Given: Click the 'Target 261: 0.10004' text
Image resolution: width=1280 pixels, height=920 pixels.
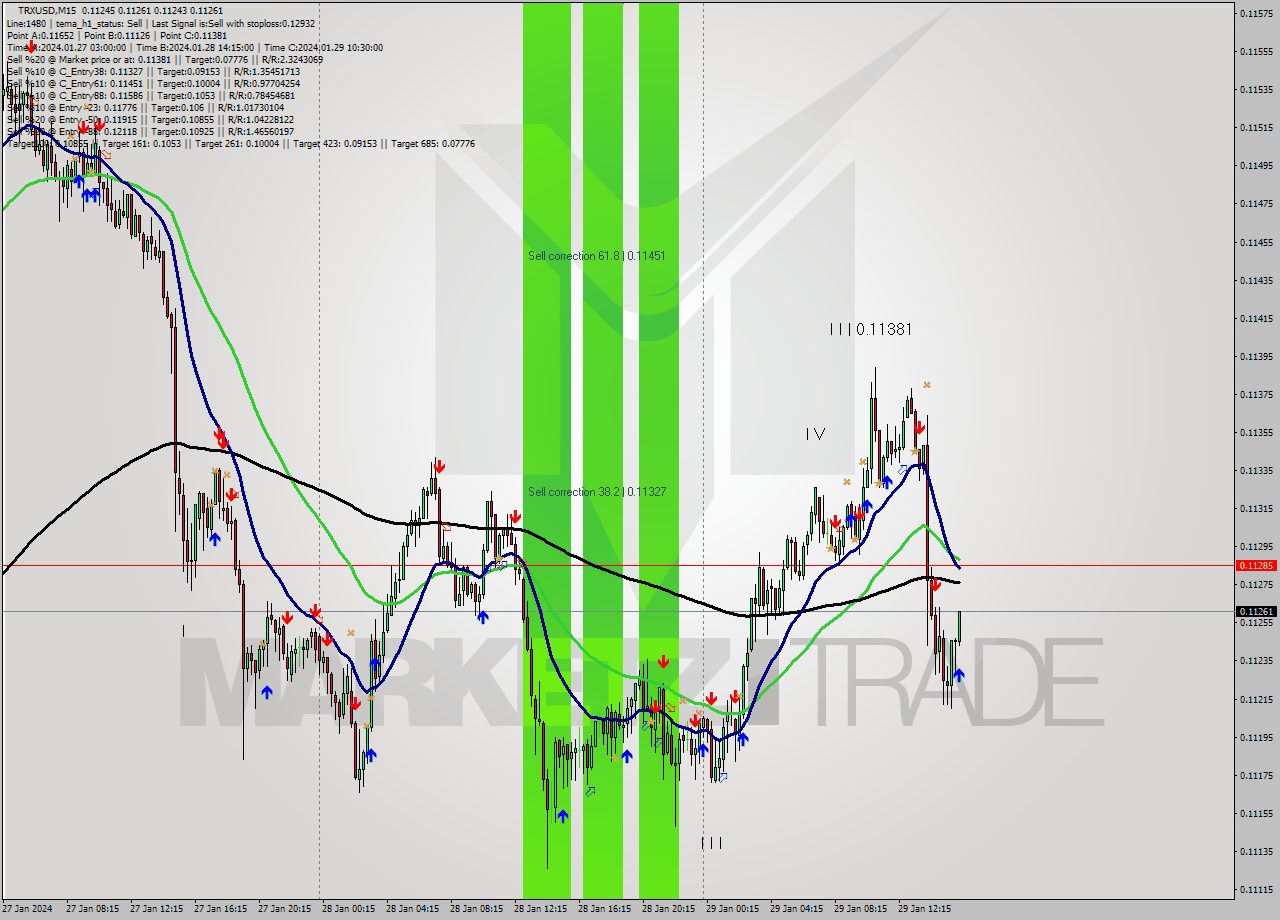Looking at the screenshot, I should pyautogui.click(x=237, y=144).
